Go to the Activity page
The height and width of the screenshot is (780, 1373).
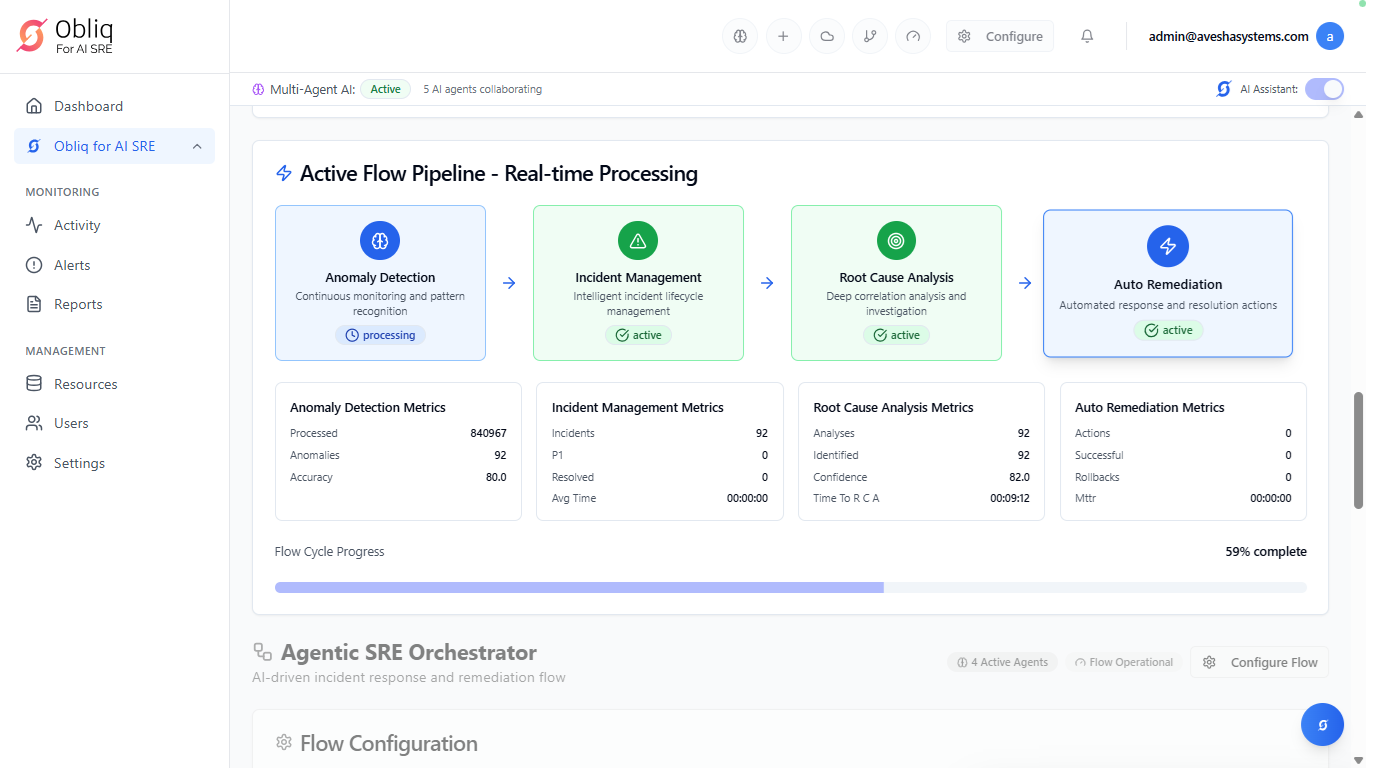point(114,225)
